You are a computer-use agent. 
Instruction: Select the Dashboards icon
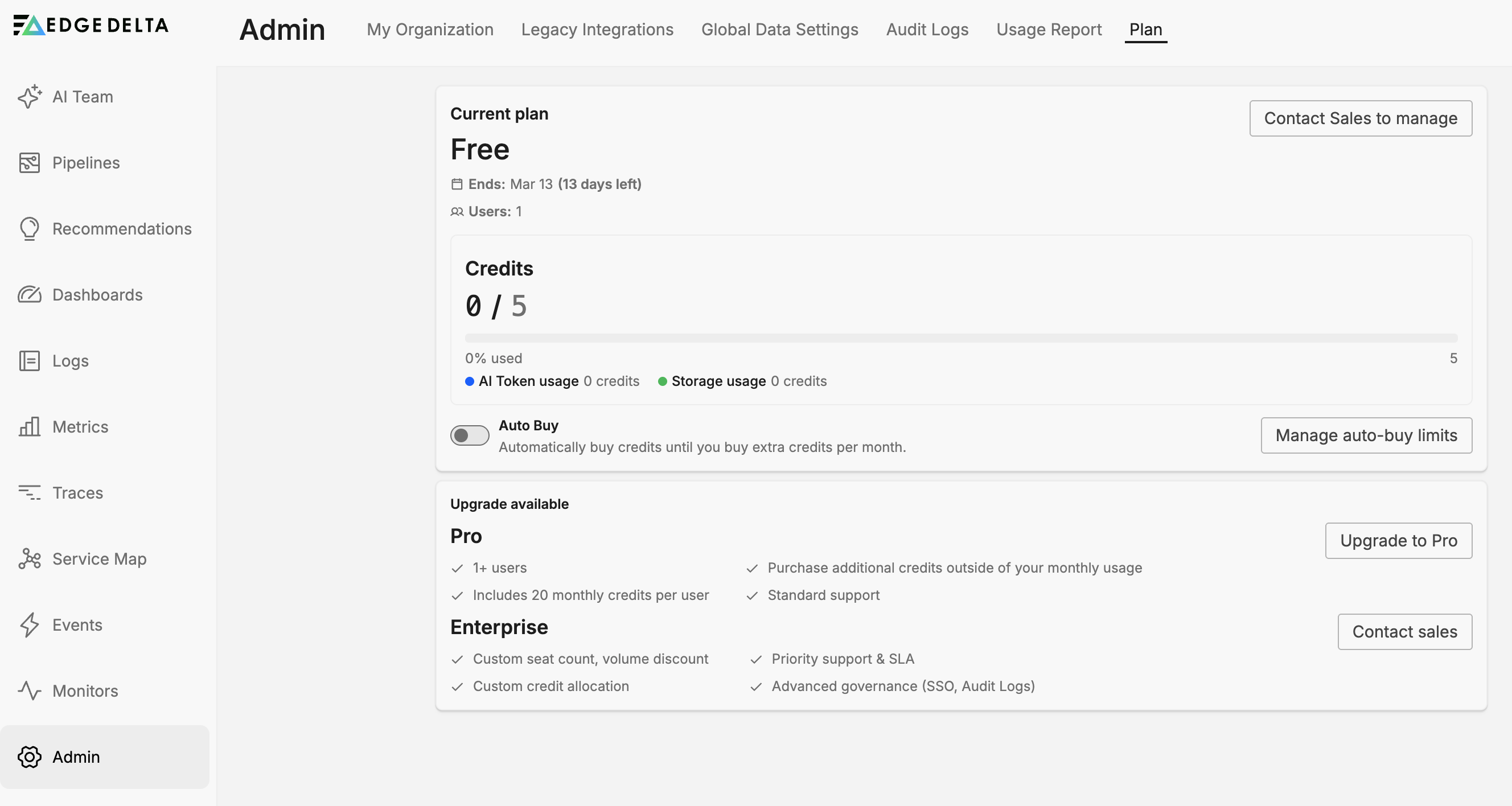(30, 295)
